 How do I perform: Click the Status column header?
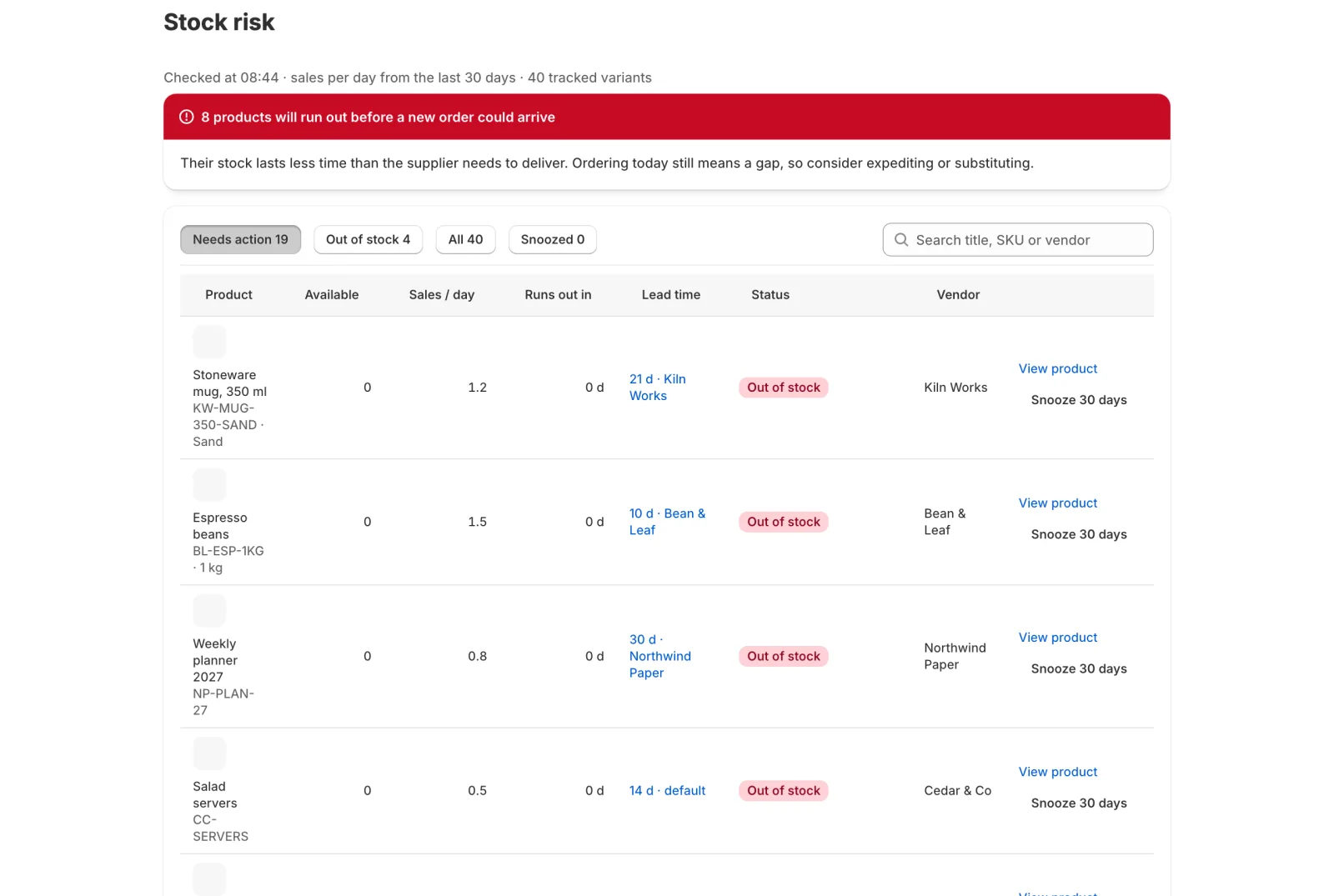pos(770,295)
